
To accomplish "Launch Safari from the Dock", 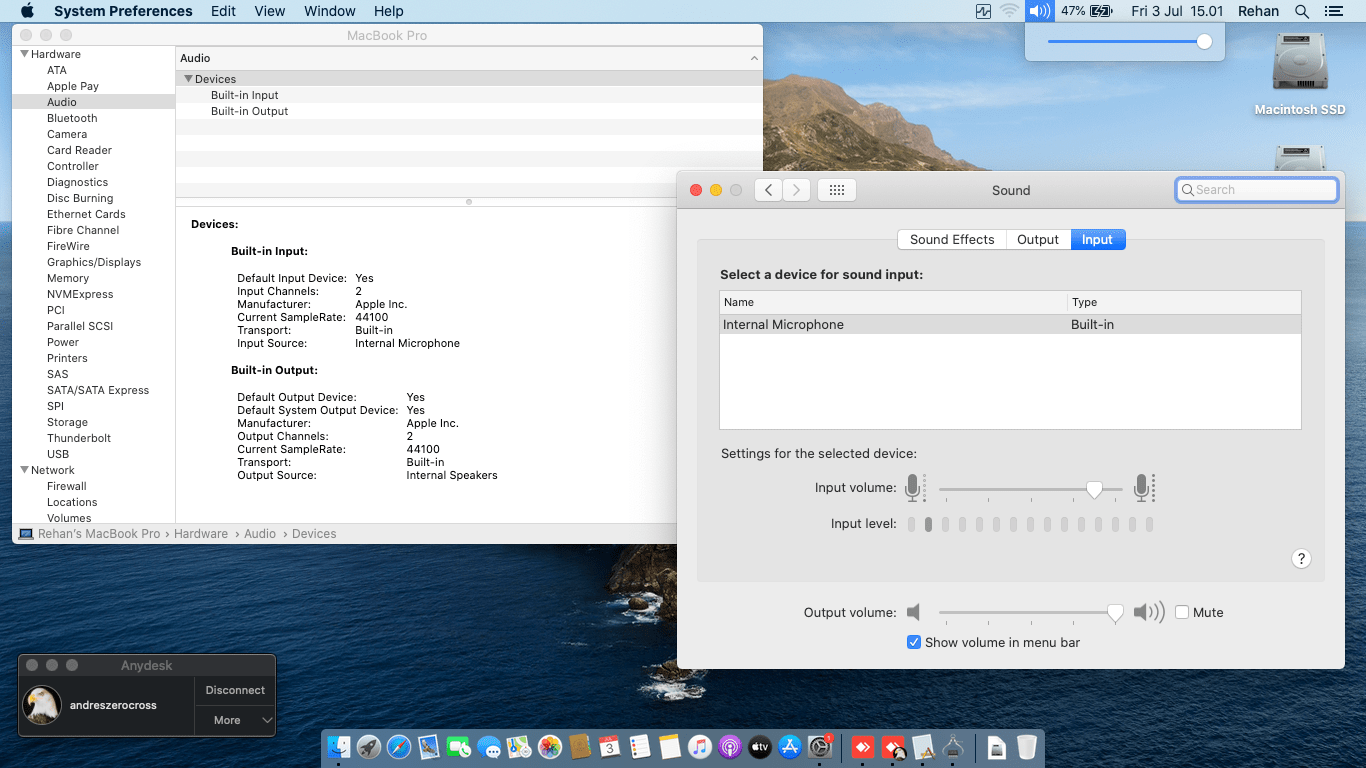I will pyautogui.click(x=399, y=747).
